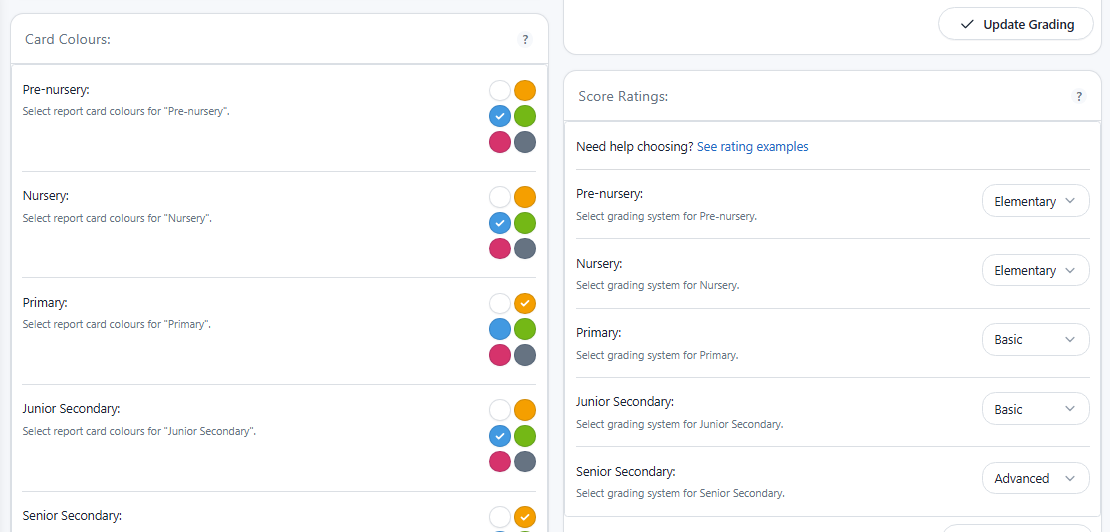Image resolution: width=1110 pixels, height=532 pixels.
Task: Click Update Grading button
Action: click(1015, 24)
